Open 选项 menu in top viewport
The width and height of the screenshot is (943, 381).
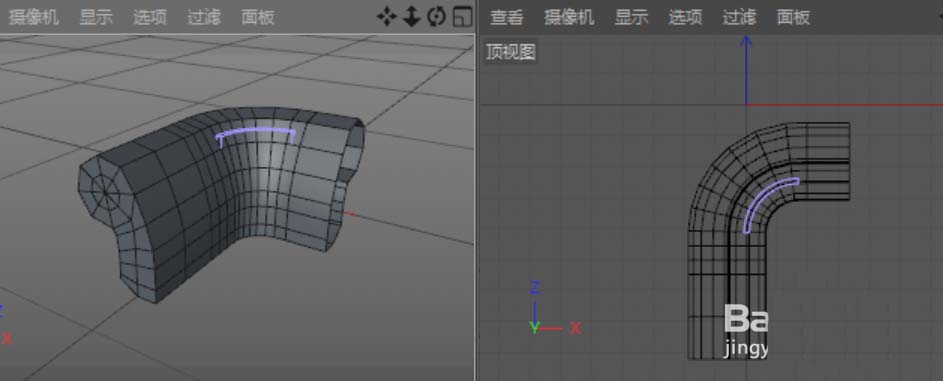686,17
